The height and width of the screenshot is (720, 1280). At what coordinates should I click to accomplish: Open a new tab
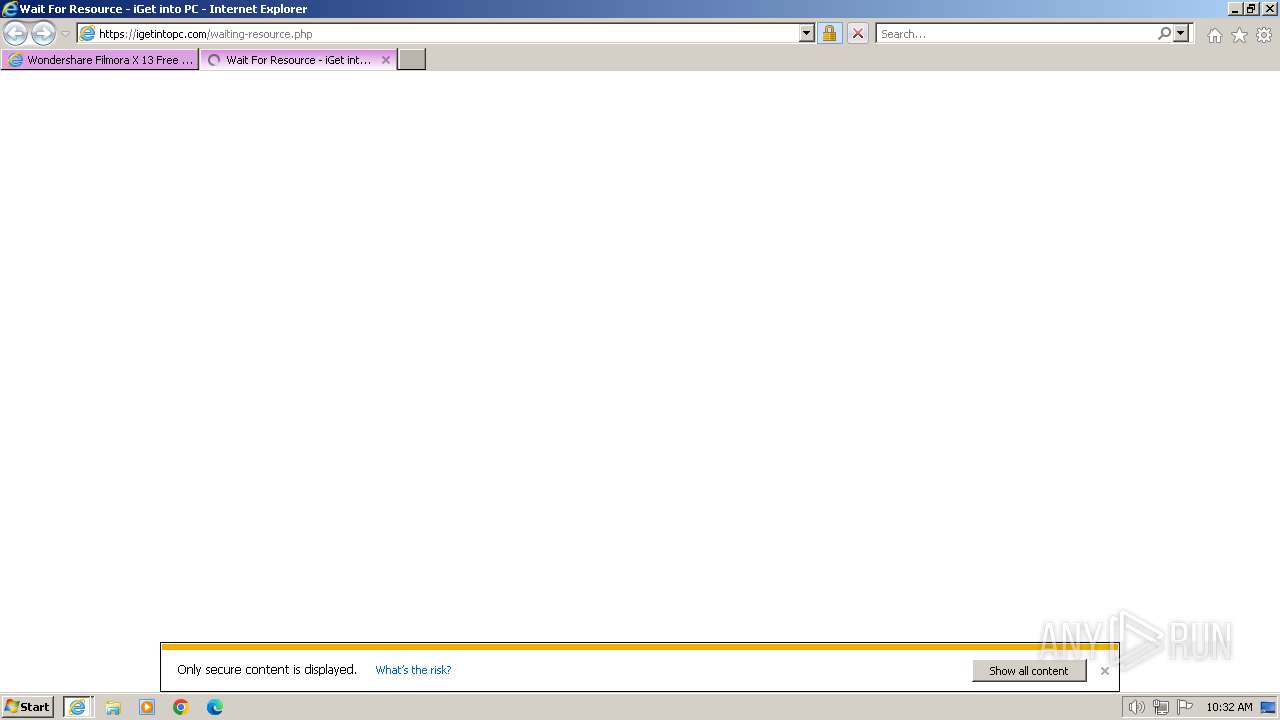click(x=412, y=60)
